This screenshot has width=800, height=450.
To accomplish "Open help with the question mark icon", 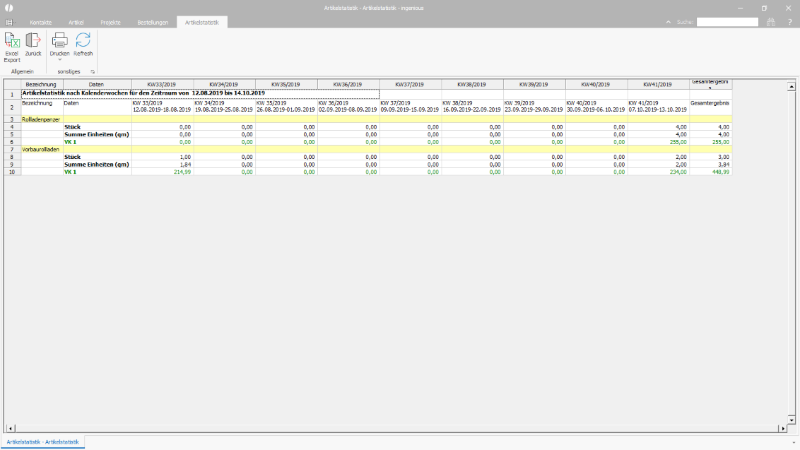I will [789, 22].
